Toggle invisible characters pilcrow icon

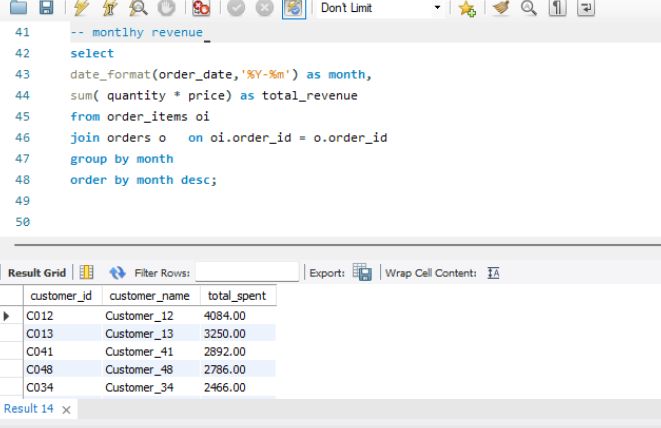click(557, 7)
